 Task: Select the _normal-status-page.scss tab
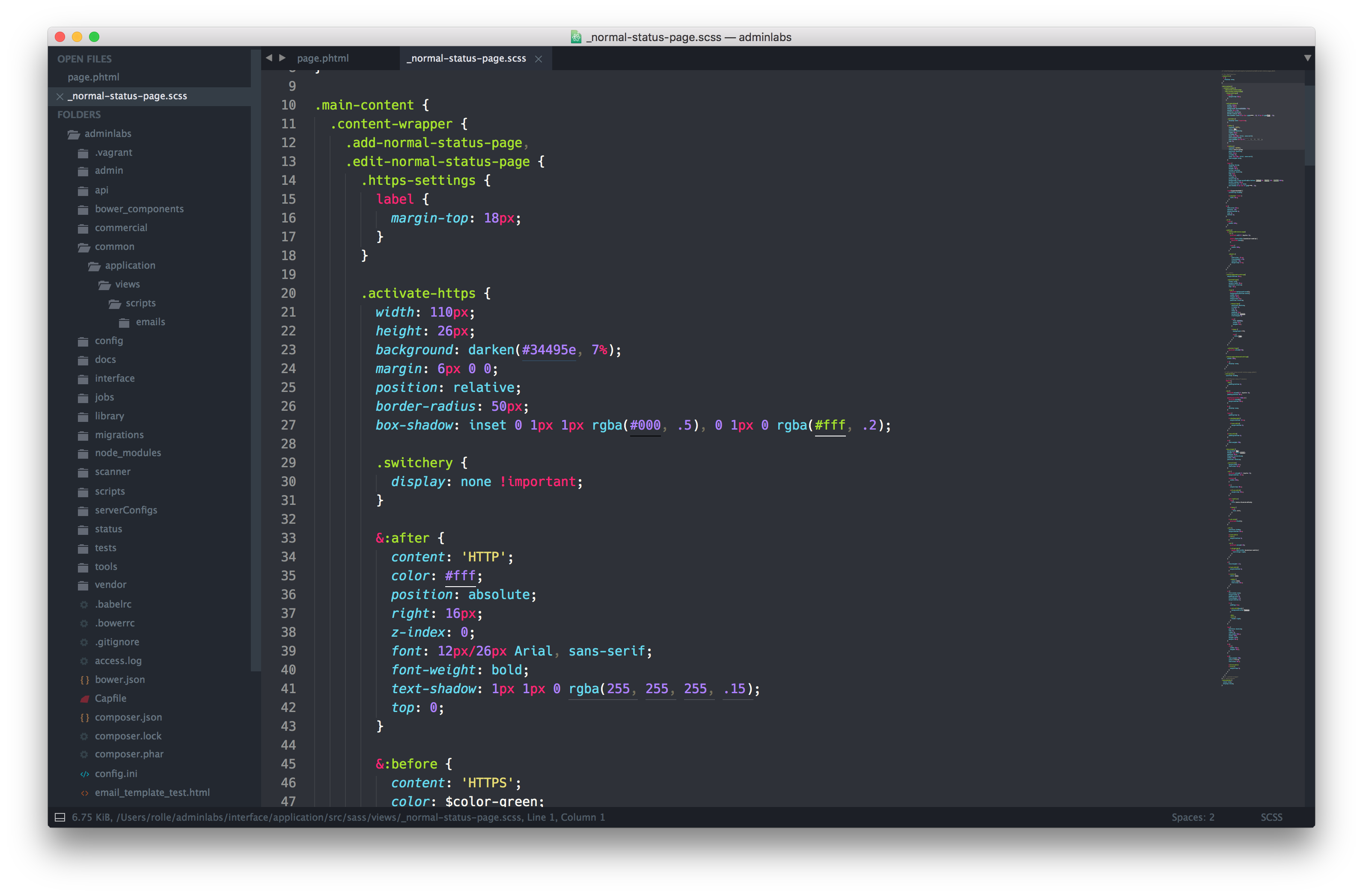point(467,58)
